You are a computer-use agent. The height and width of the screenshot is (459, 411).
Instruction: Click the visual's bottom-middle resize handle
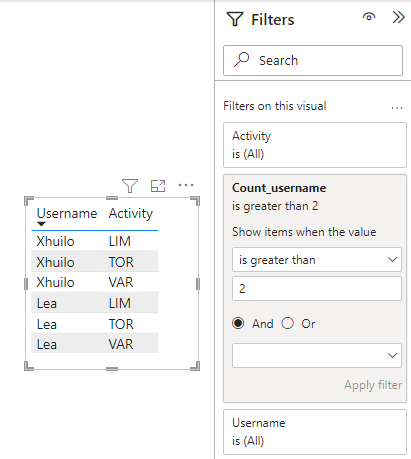(x=112, y=369)
